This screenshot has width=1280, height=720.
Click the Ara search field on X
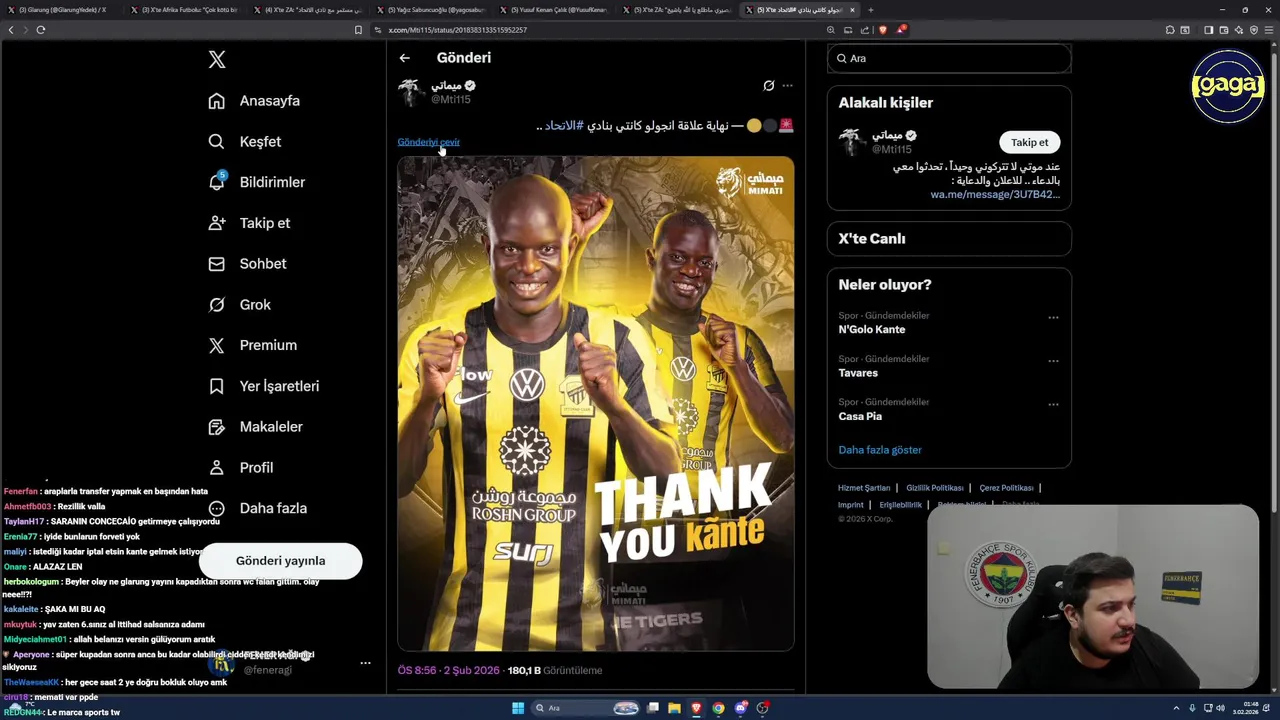coord(949,59)
